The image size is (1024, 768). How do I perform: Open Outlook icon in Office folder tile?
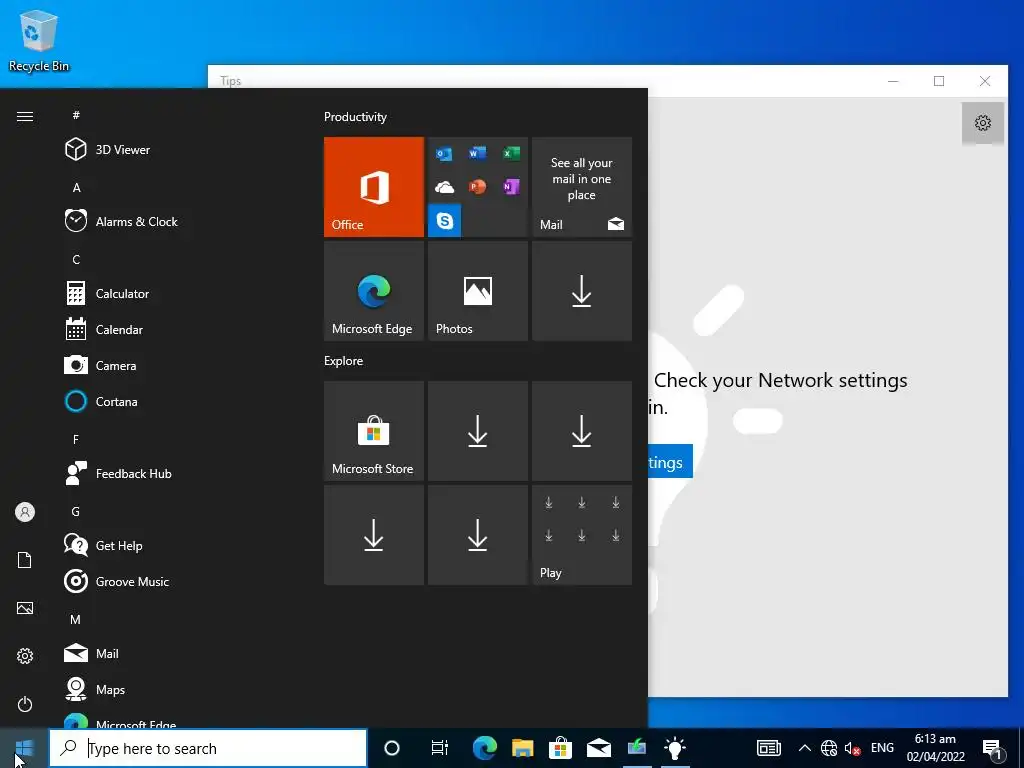(x=444, y=153)
